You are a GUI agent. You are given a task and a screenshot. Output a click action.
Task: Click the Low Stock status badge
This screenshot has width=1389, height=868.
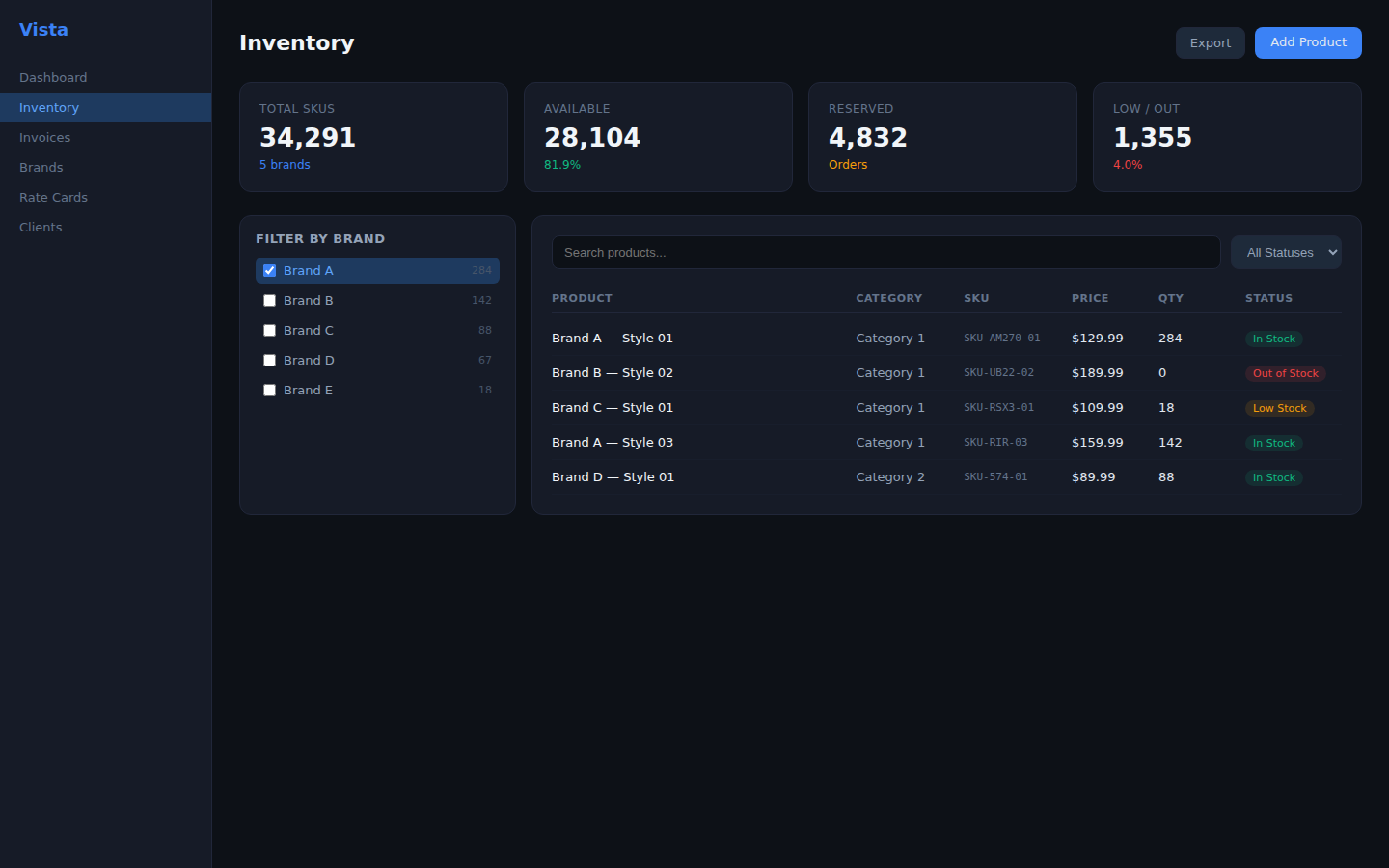1279,409
